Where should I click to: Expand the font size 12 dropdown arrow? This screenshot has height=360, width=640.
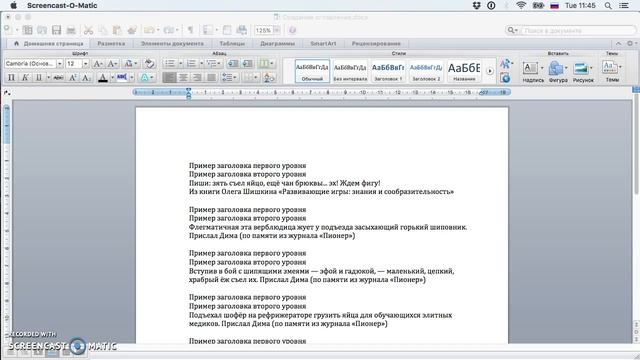[x=85, y=64]
